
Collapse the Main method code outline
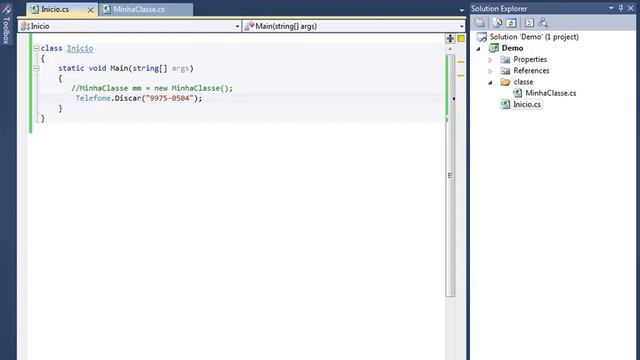36,69
